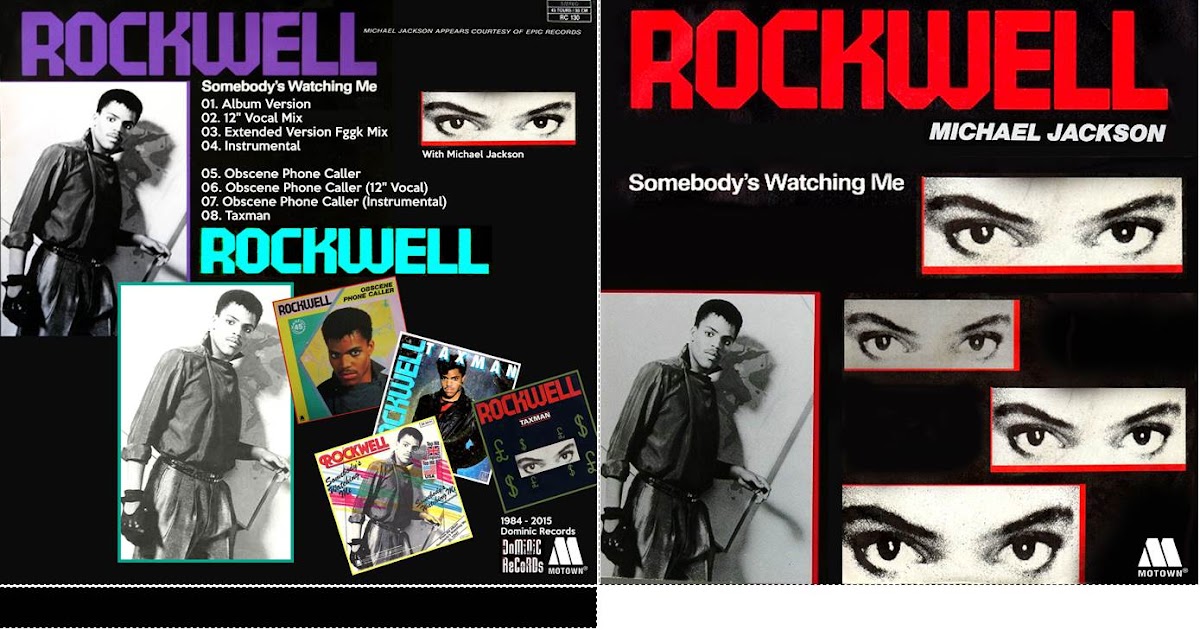Click the teal-framed Rockwell portrait photo
This screenshot has width=1200, height=630.
pos(206,422)
